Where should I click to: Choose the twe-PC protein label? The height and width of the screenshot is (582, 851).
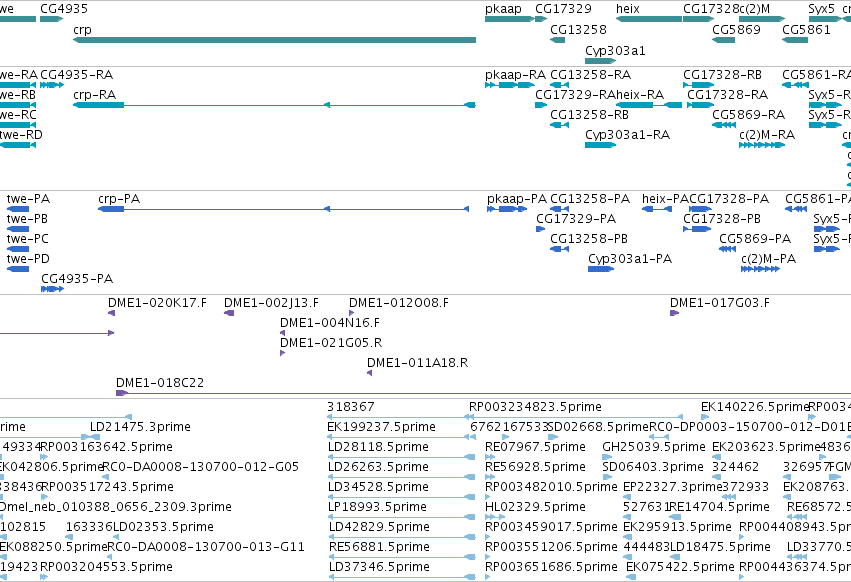[x=28, y=239]
